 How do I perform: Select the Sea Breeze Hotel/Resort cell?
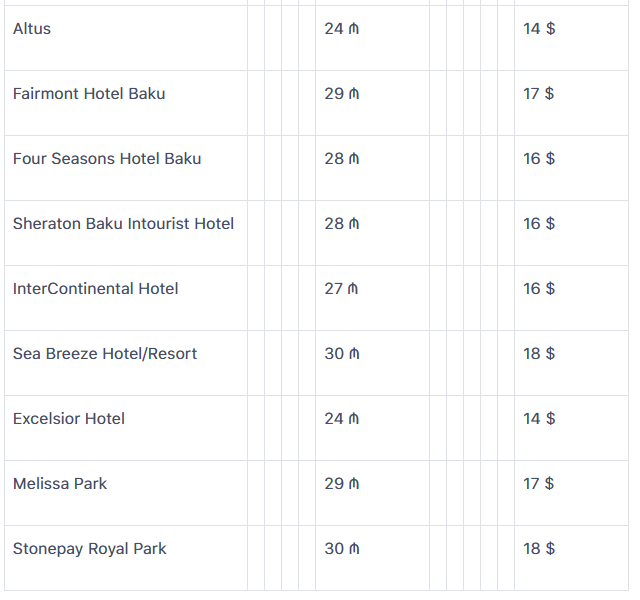tap(105, 354)
